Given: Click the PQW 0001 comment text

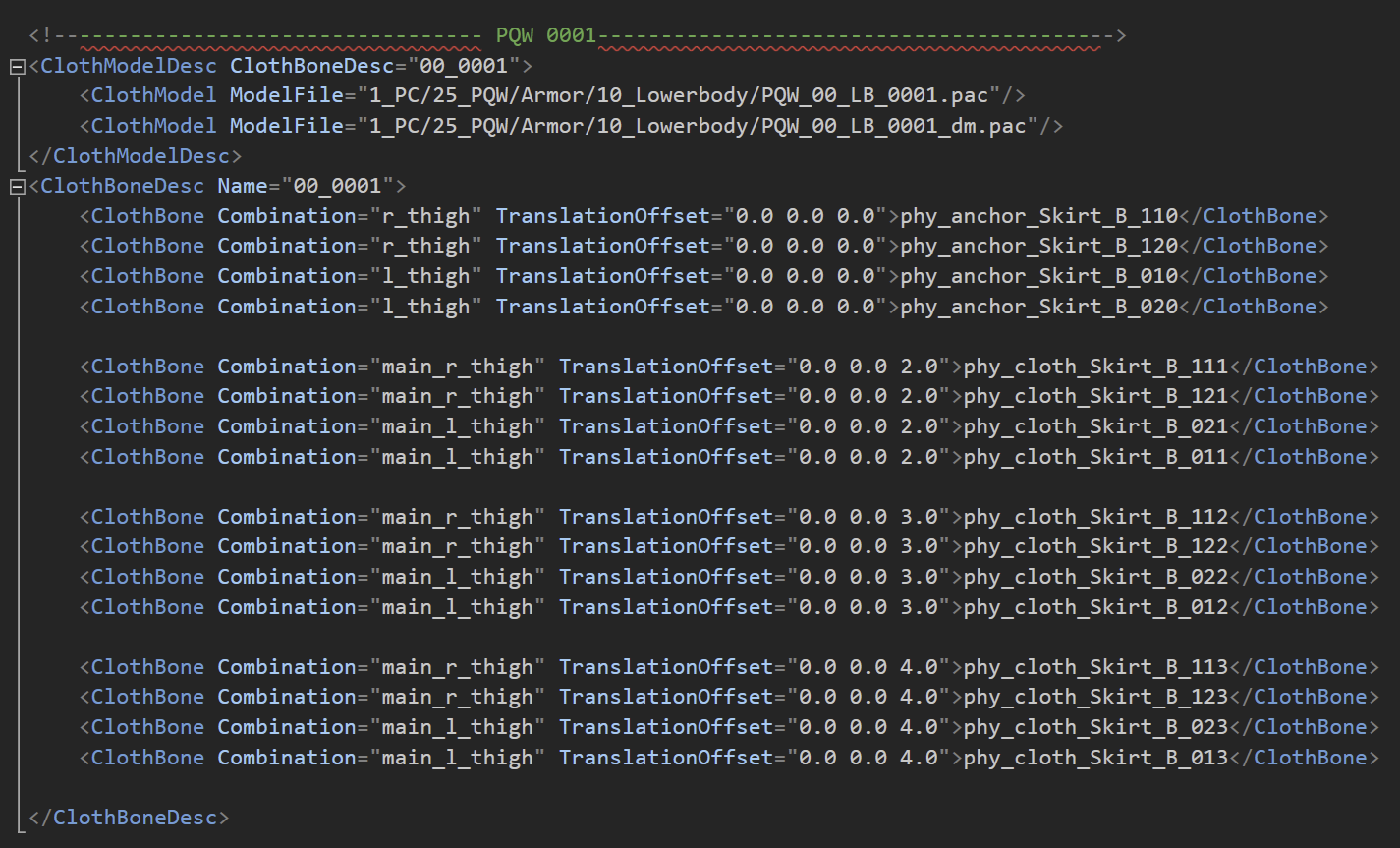Looking at the screenshot, I should [x=545, y=36].
